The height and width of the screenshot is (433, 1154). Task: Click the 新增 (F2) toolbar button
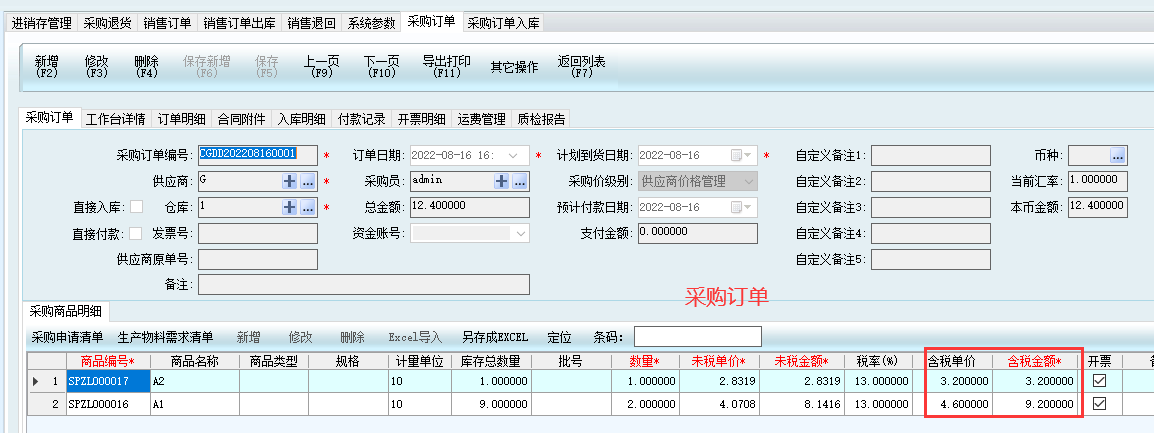pyautogui.click(x=47, y=66)
